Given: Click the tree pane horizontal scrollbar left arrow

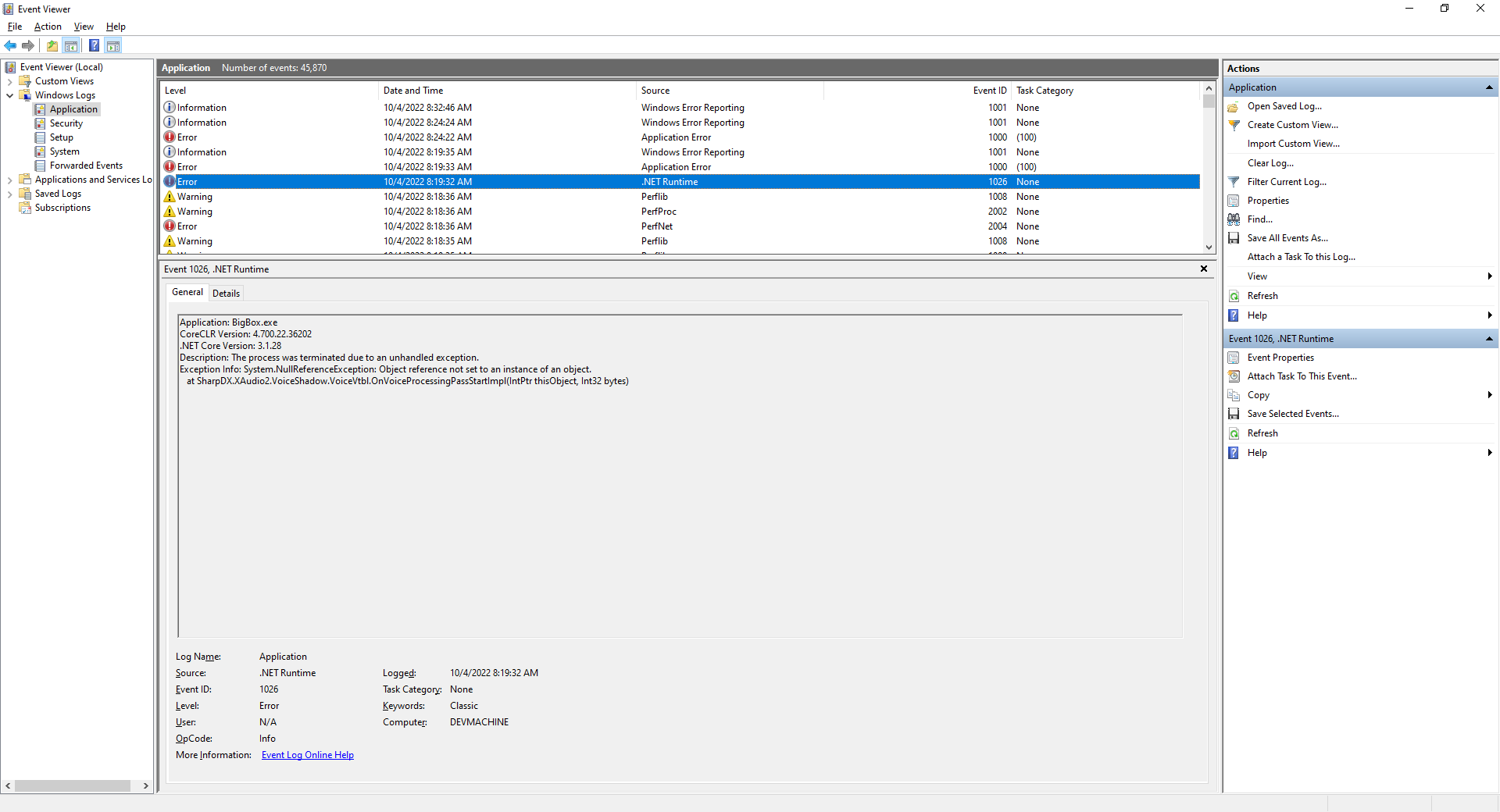Looking at the screenshot, I should [x=8, y=786].
